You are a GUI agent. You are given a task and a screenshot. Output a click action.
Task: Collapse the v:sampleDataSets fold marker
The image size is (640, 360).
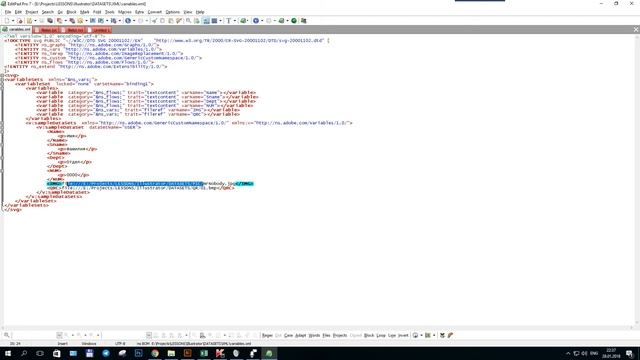tap(2, 123)
